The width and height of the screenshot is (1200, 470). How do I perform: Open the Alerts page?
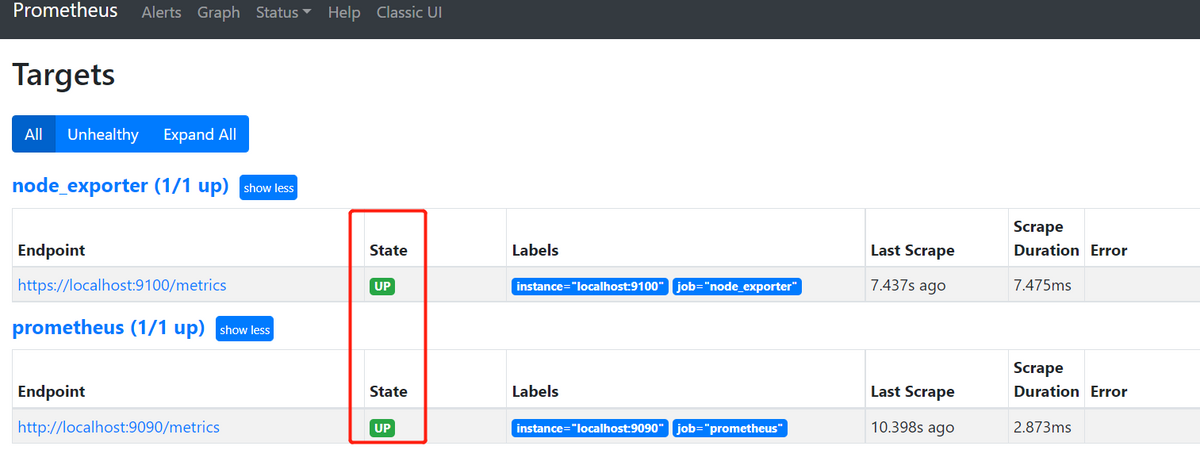pyautogui.click(x=162, y=13)
